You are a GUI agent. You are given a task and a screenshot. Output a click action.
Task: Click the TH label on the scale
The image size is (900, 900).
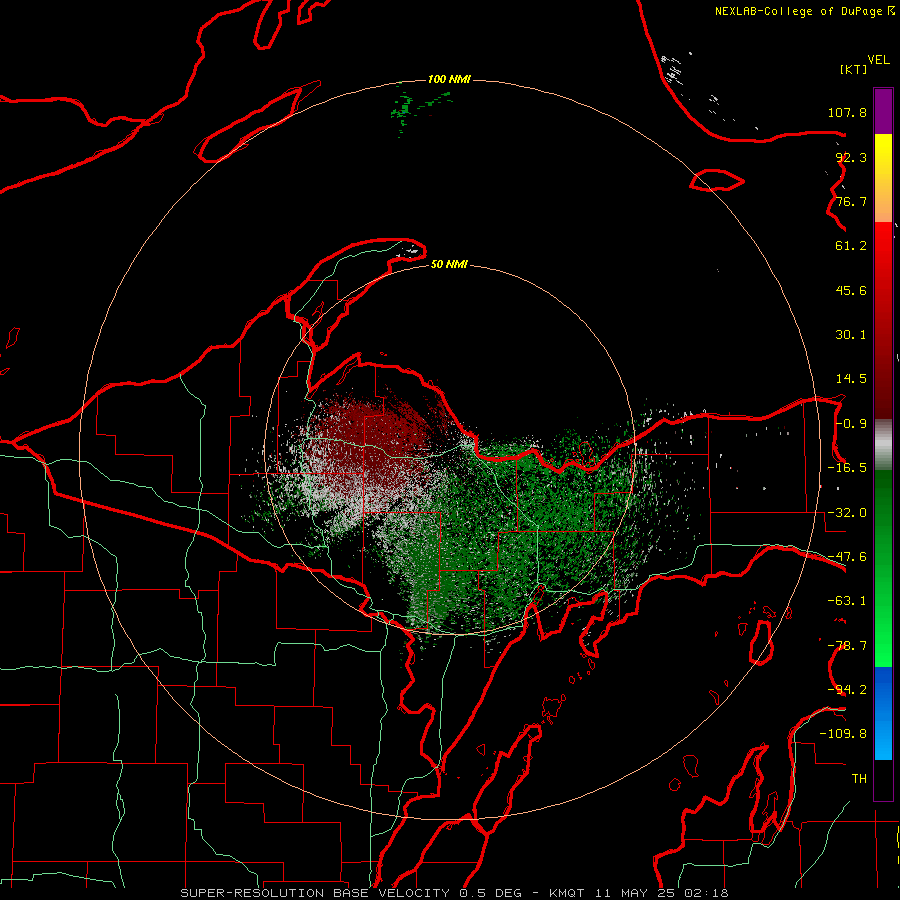coord(859,779)
